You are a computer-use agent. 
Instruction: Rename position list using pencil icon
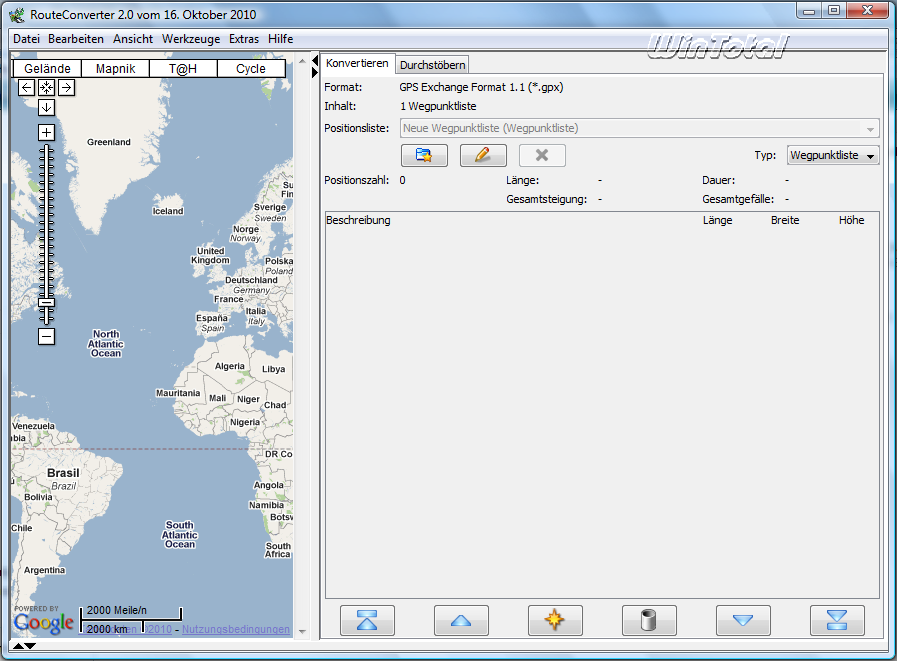click(483, 155)
